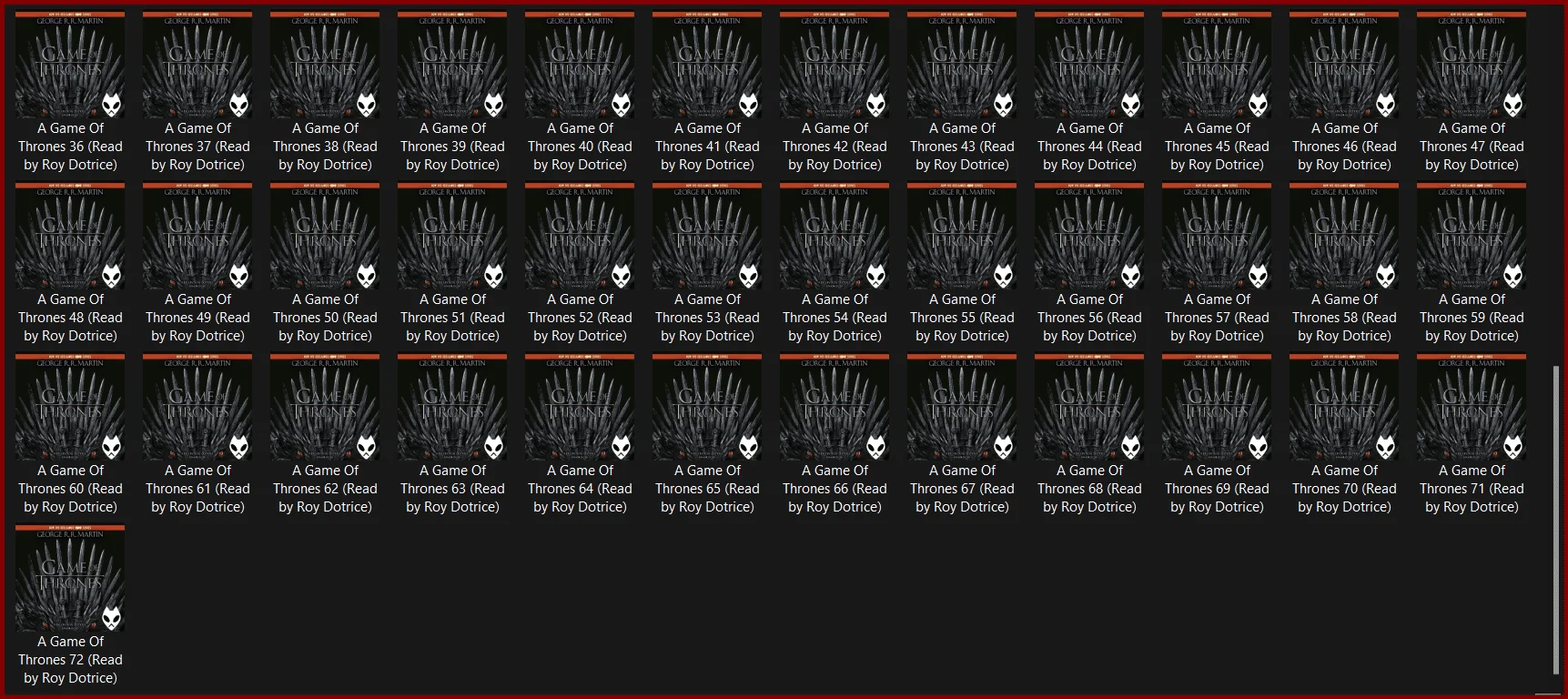The image size is (1568, 699).
Task: Click the file icon for Thrones 41
Action: pos(707,66)
